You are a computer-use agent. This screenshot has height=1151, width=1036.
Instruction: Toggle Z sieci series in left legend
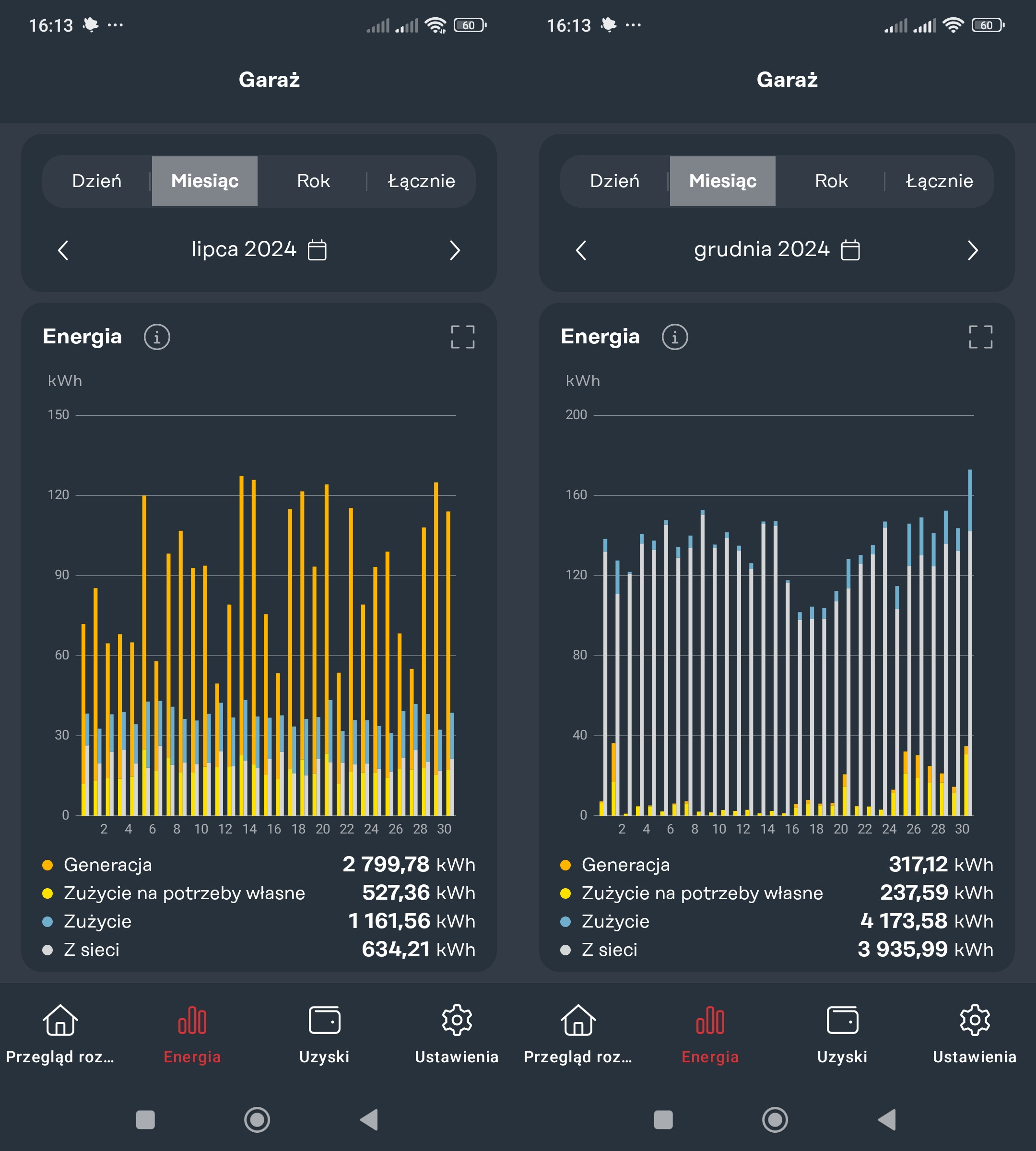pyautogui.click(x=91, y=950)
